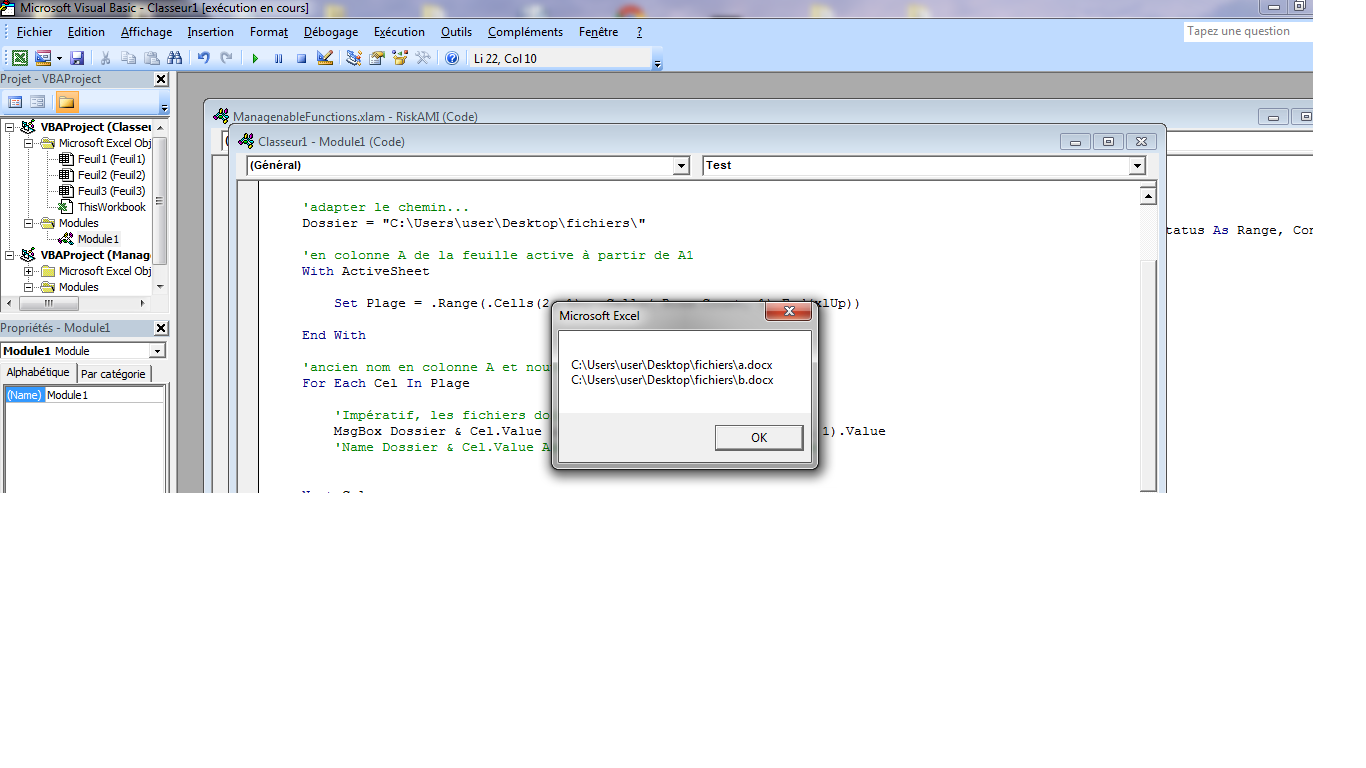Screen dimensions: 1366x768
Task: Click the Project tree vertical scroll down arrow
Action: [160, 286]
